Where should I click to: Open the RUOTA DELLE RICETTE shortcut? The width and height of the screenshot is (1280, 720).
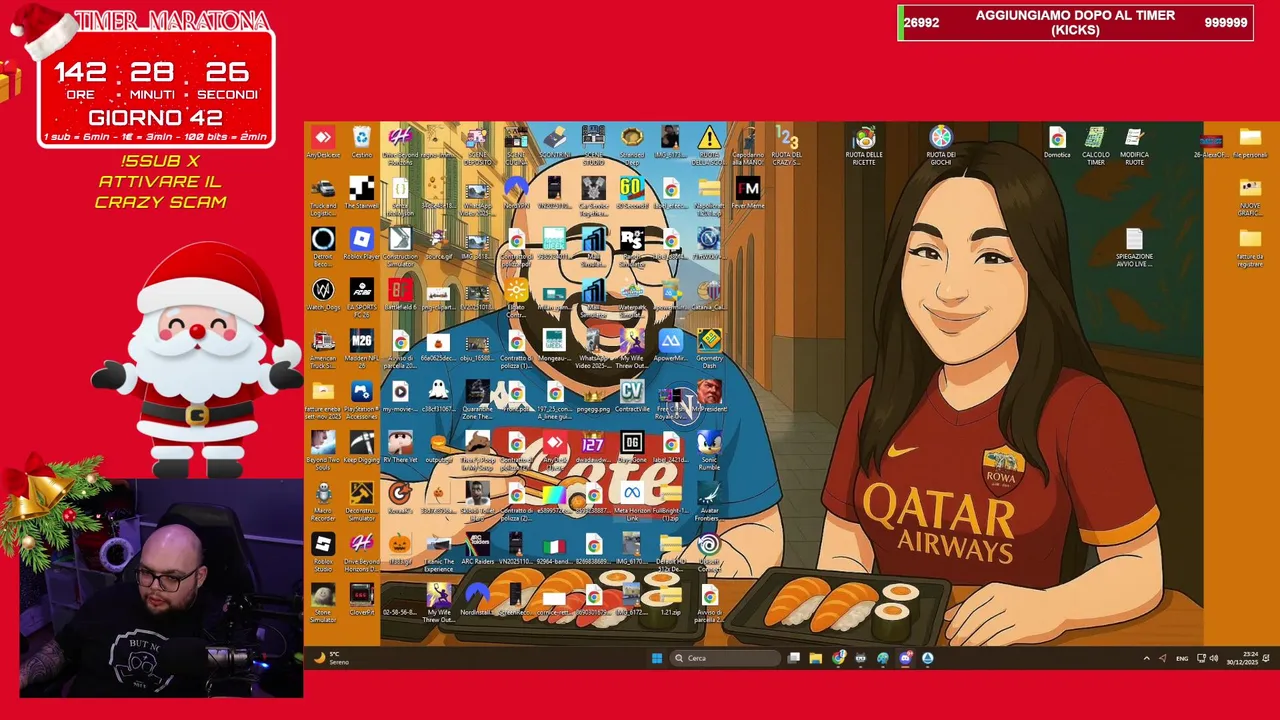tap(864, 145)
